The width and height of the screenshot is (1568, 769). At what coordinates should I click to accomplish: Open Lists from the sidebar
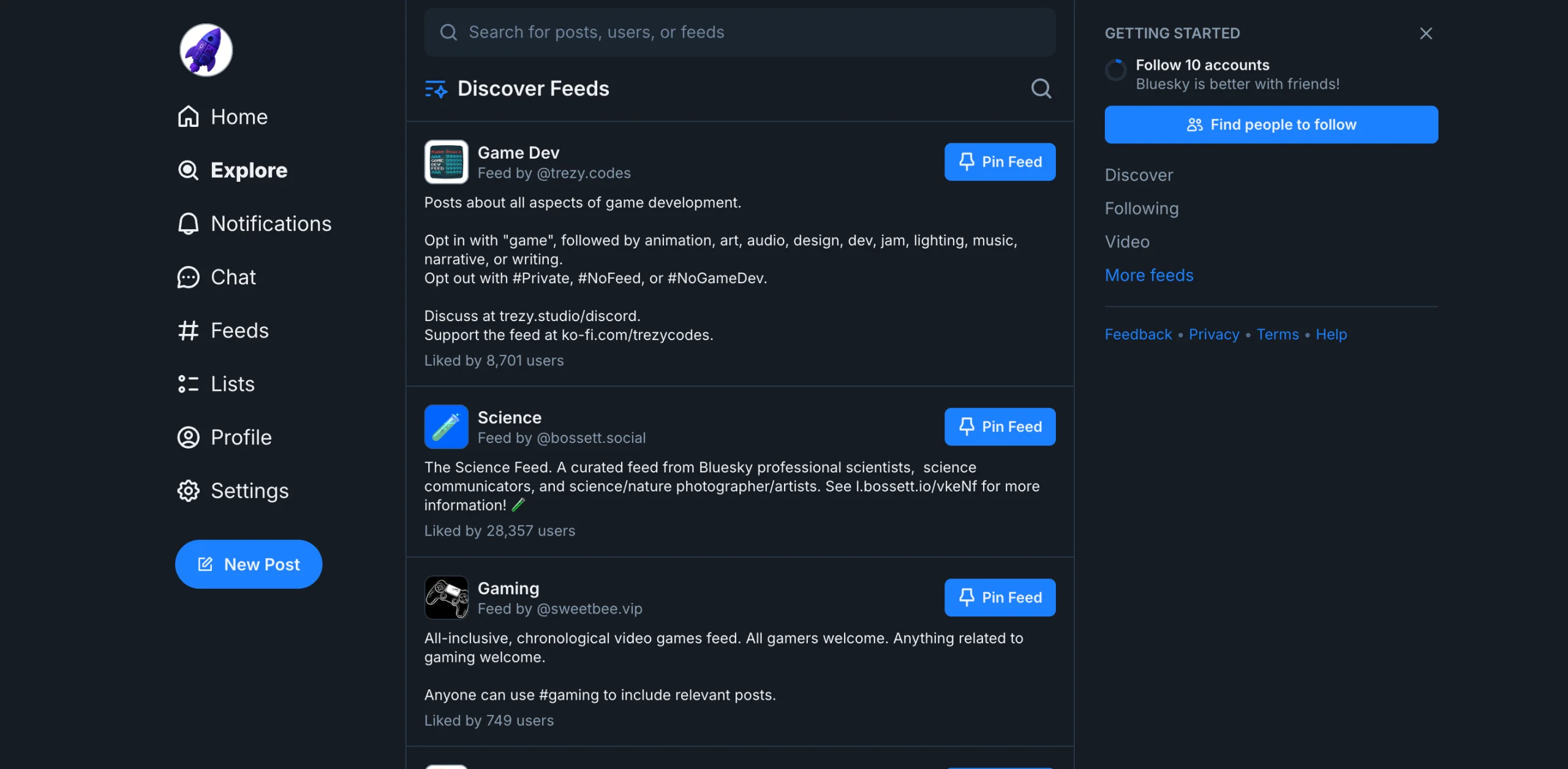[188, 384]
